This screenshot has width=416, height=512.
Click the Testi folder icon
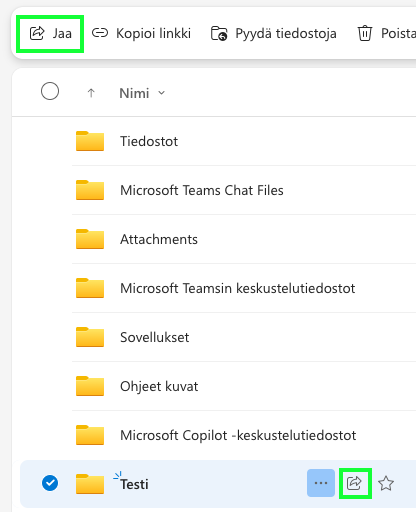(90, 484)
